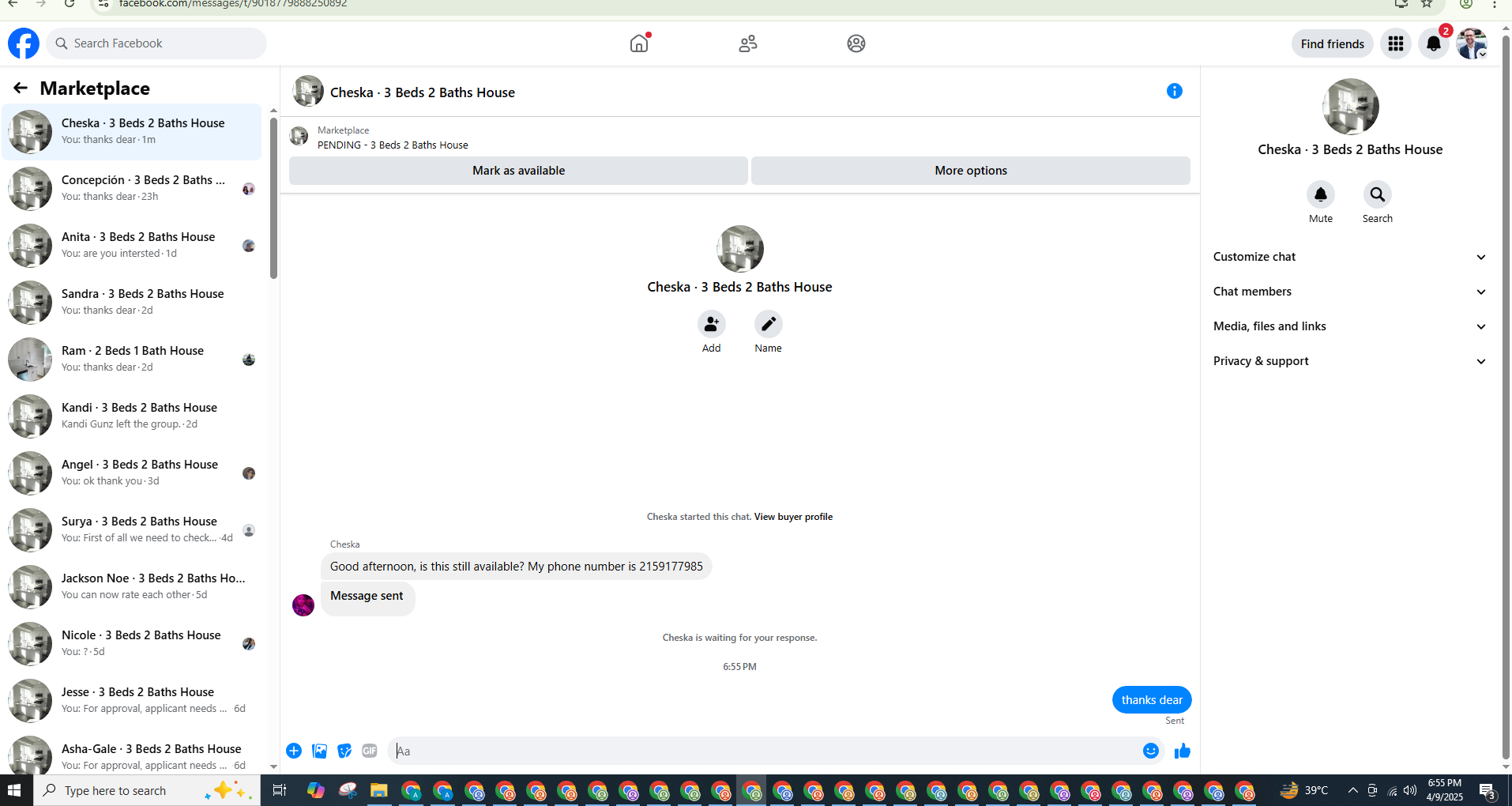Open the Facebook menu grid icon
The image size is (1512, 806).
(1396, 43)
